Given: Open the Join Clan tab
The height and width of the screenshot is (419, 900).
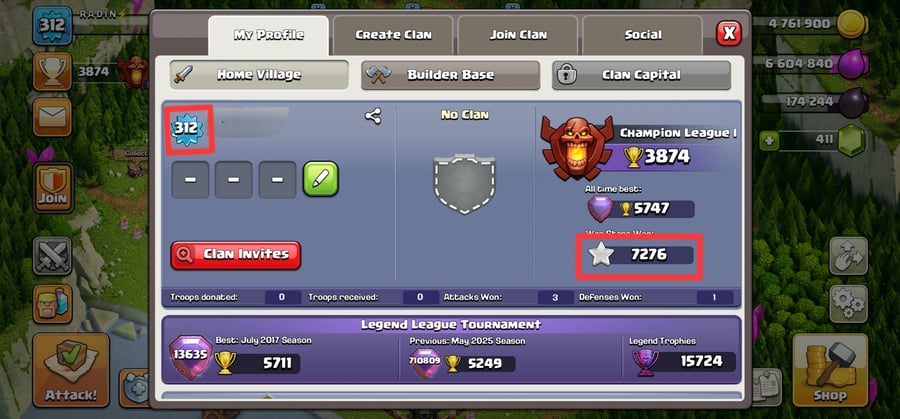Looking at the screenshot, I should 518,35.
